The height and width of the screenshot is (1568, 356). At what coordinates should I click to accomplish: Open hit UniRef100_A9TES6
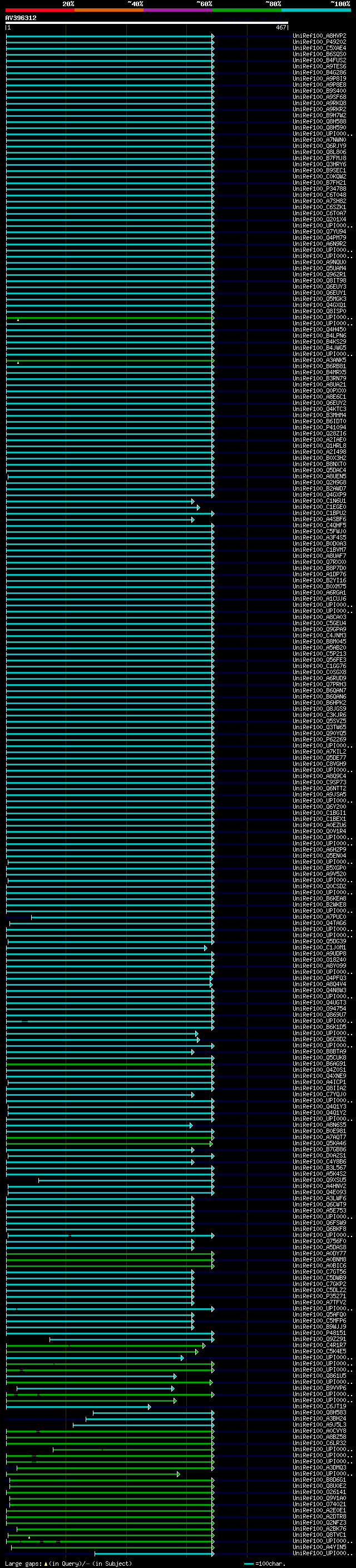[x=319, y=66]
